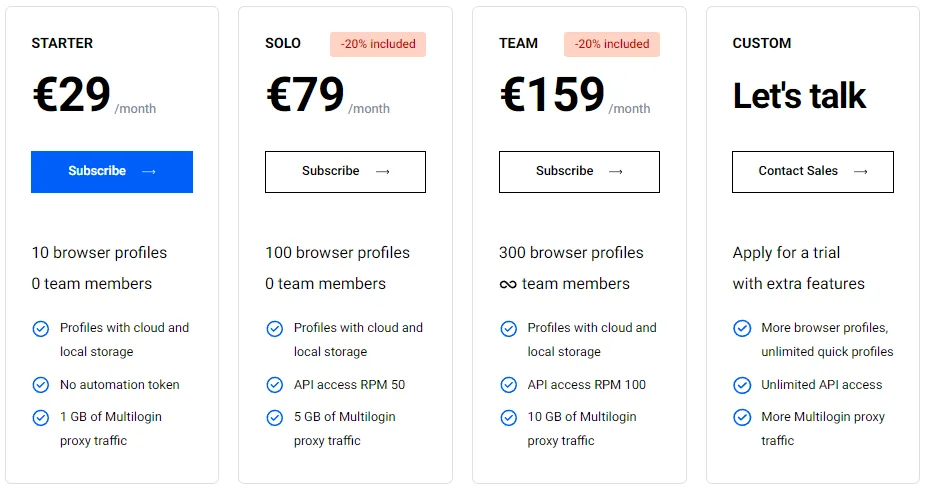Click check icon beside API access RPM 100
925x487 pixels.
point(509,385)
